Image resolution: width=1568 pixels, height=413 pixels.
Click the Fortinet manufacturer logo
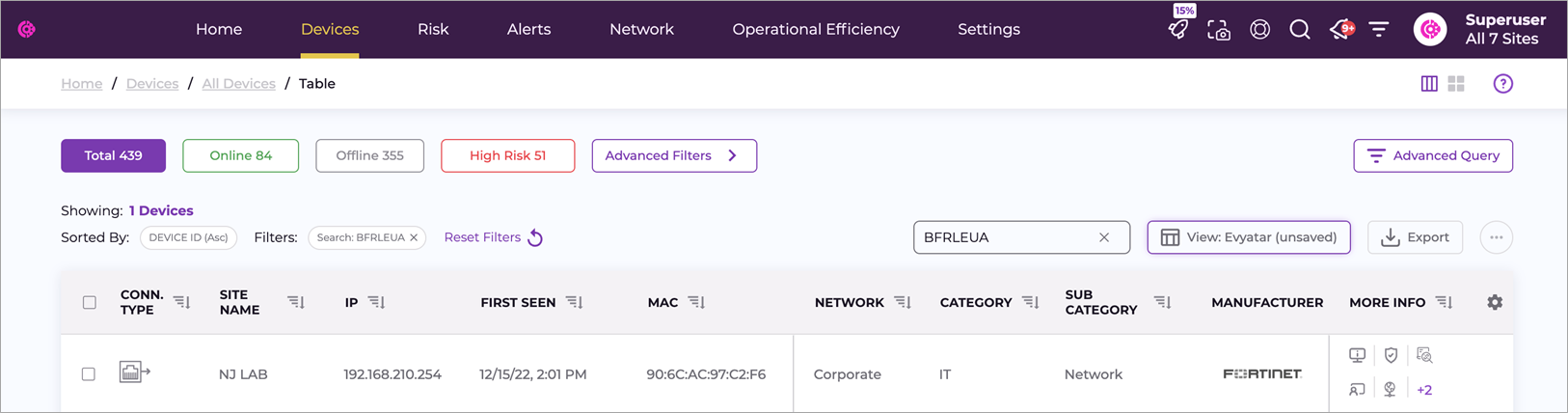[x=1262, y=374]
